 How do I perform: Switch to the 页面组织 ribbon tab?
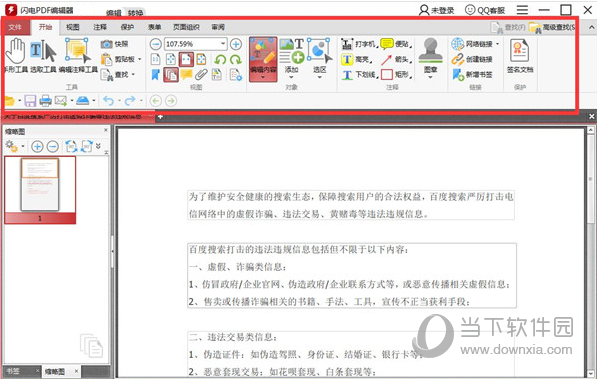pos(186,27)
